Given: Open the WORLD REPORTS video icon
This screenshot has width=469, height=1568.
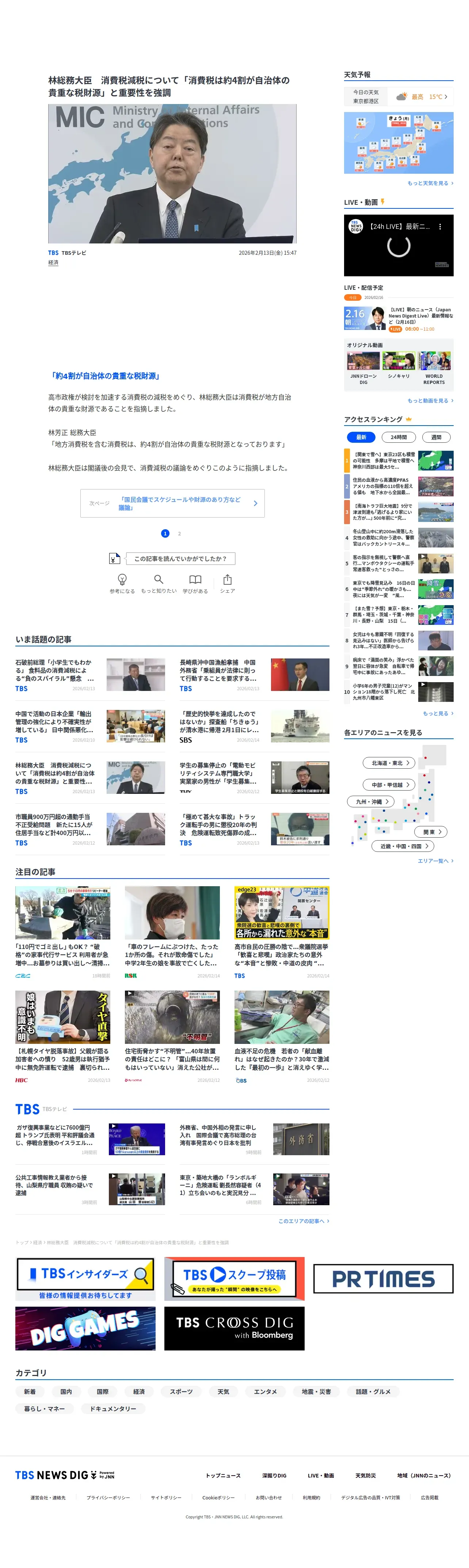Looking at the screenshot, I should coord(434,361).
